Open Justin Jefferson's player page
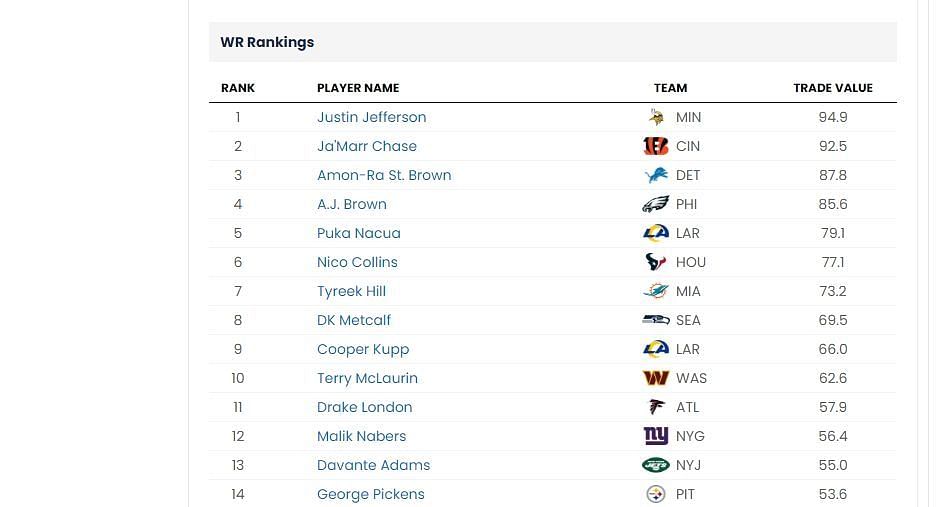Screen dimensions: 950x507 [371, 117]
